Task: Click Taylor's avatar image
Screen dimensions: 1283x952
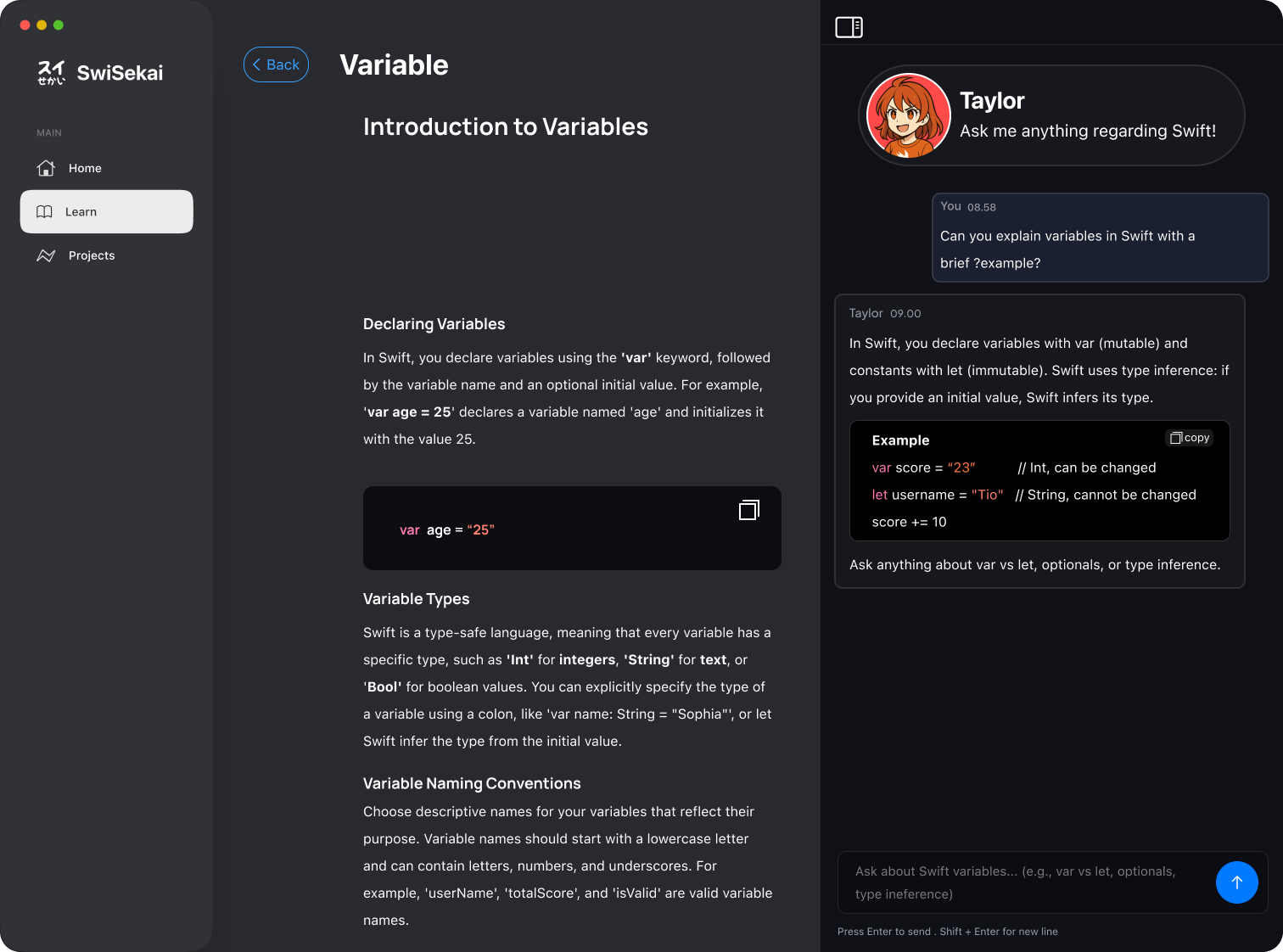Action: point(908,115)
